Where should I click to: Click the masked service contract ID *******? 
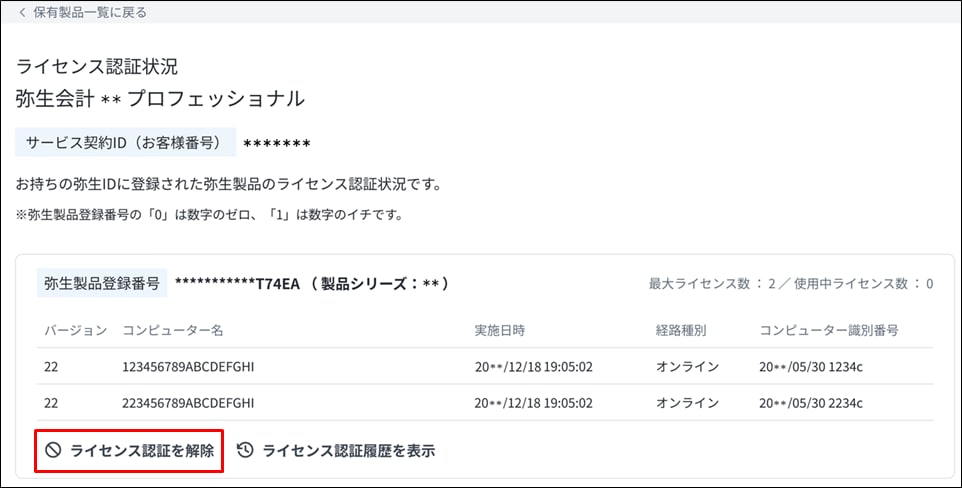tap(277, 145)
